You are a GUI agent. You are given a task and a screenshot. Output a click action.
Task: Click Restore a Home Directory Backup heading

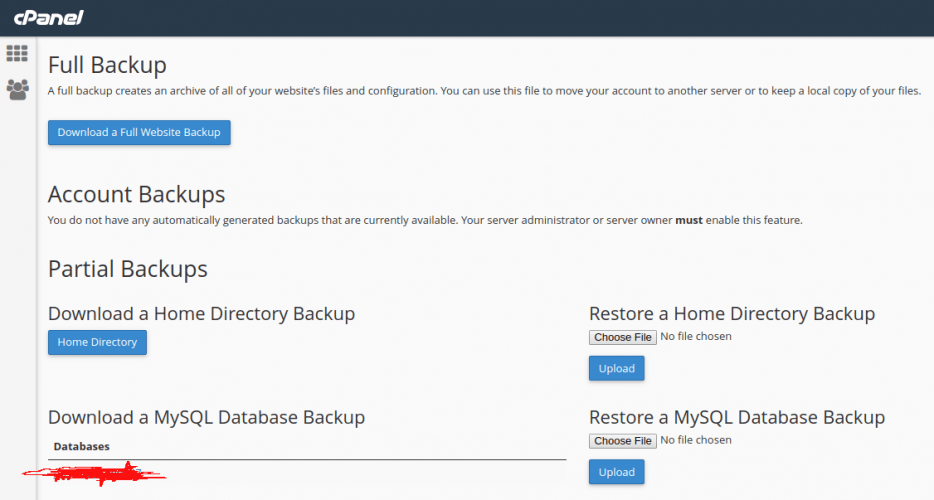732,313
